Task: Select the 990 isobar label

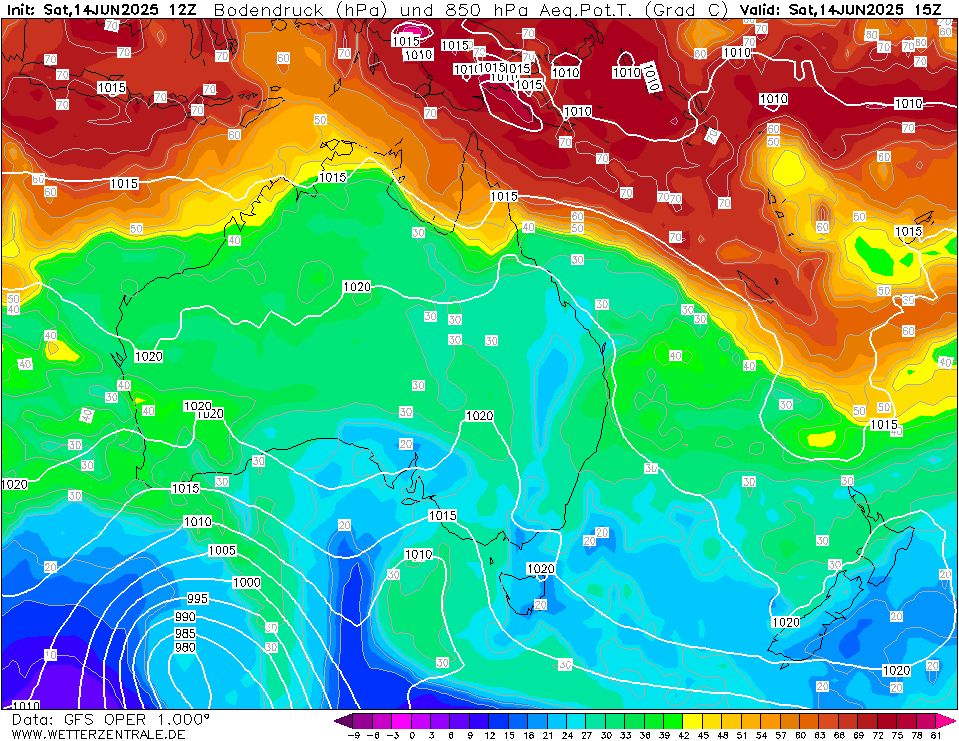Action: pyautogui.click(x=185, y=617)
